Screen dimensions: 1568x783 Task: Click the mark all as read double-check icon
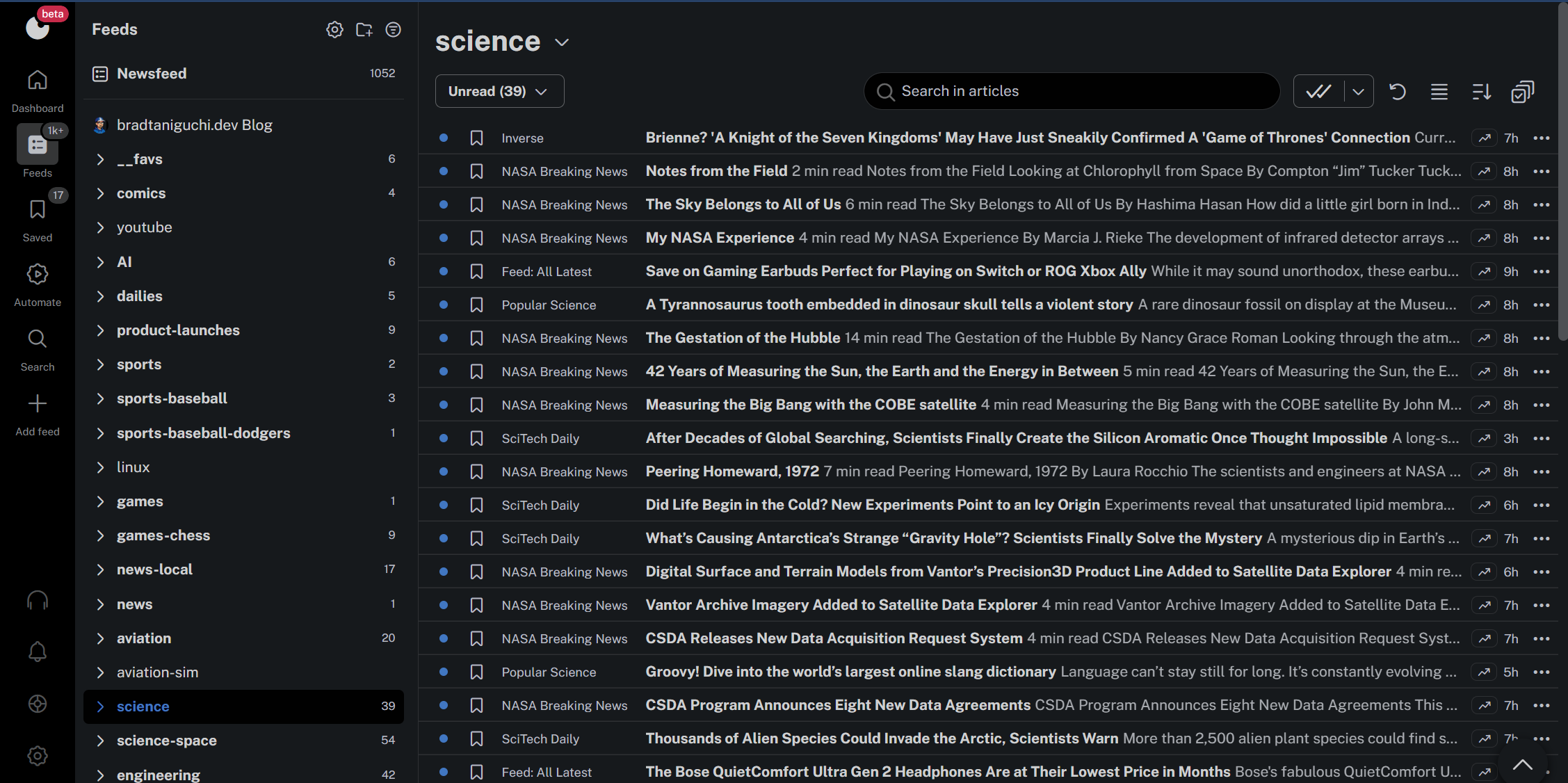1318,91
